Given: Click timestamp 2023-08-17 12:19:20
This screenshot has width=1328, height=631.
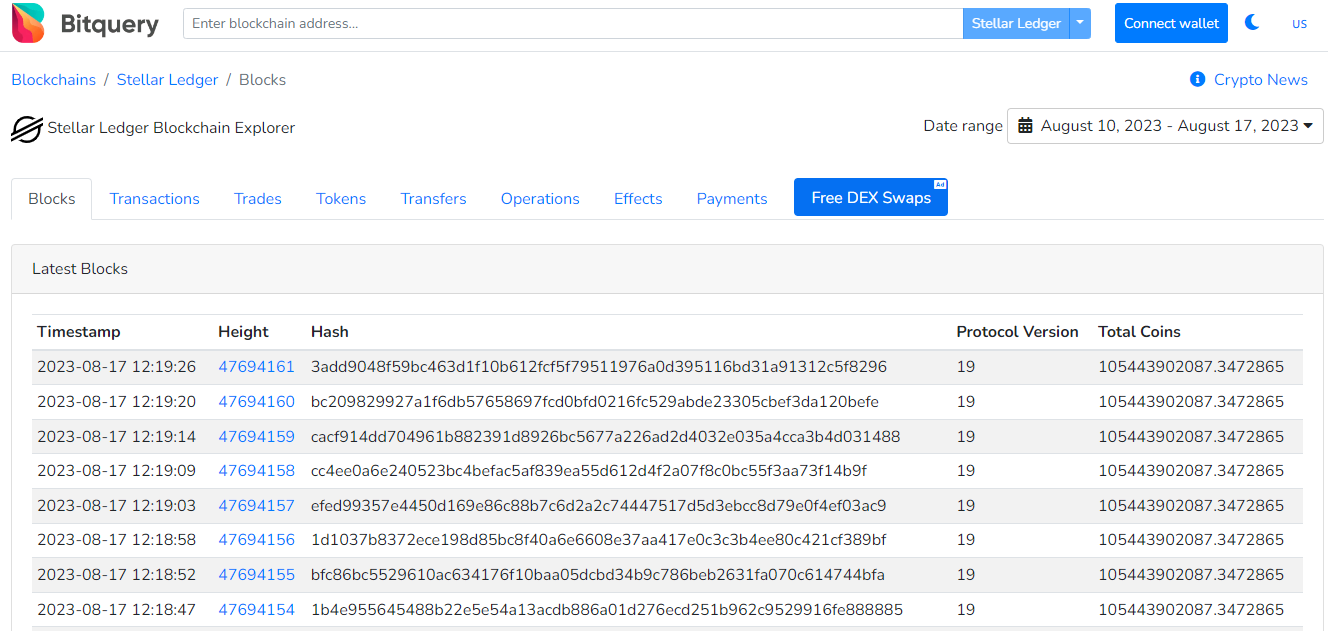Looking at the screenshot, I should tap(117, 402).
